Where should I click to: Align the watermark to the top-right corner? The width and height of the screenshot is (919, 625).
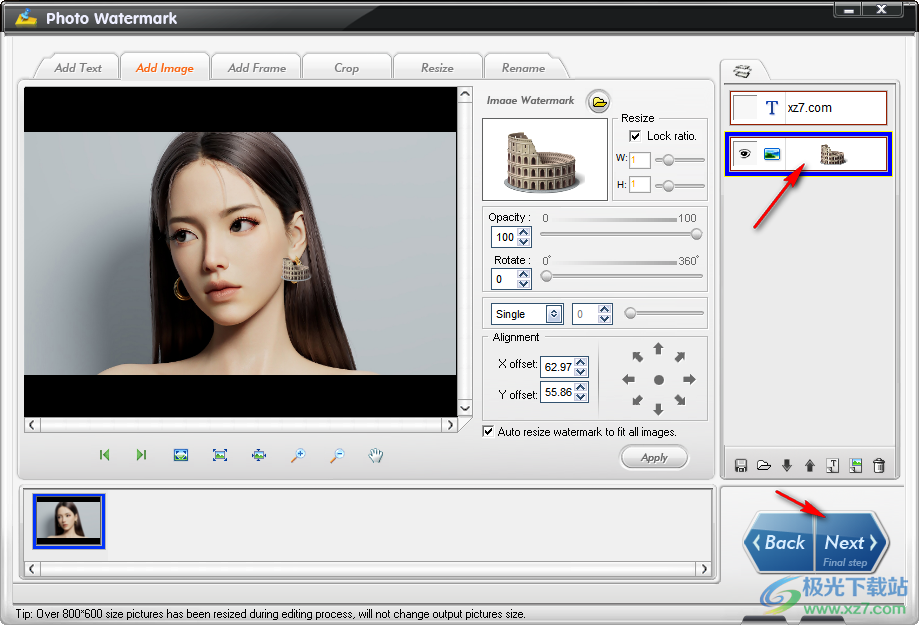click(680, 356)
